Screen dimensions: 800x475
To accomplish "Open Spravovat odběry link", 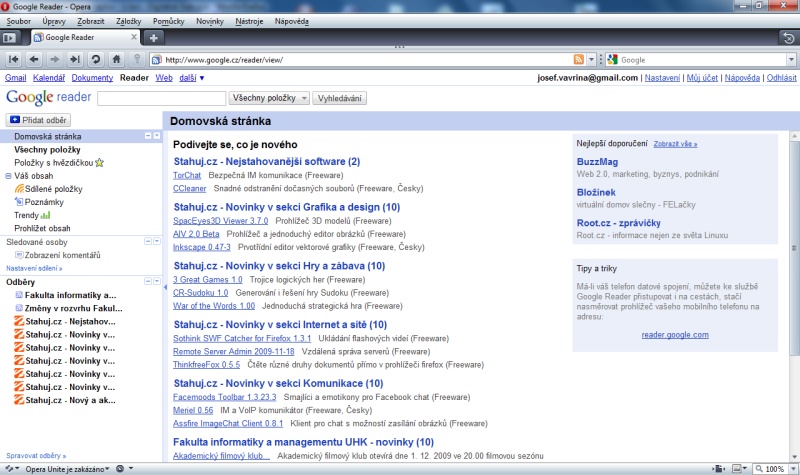I will (36, 456).
